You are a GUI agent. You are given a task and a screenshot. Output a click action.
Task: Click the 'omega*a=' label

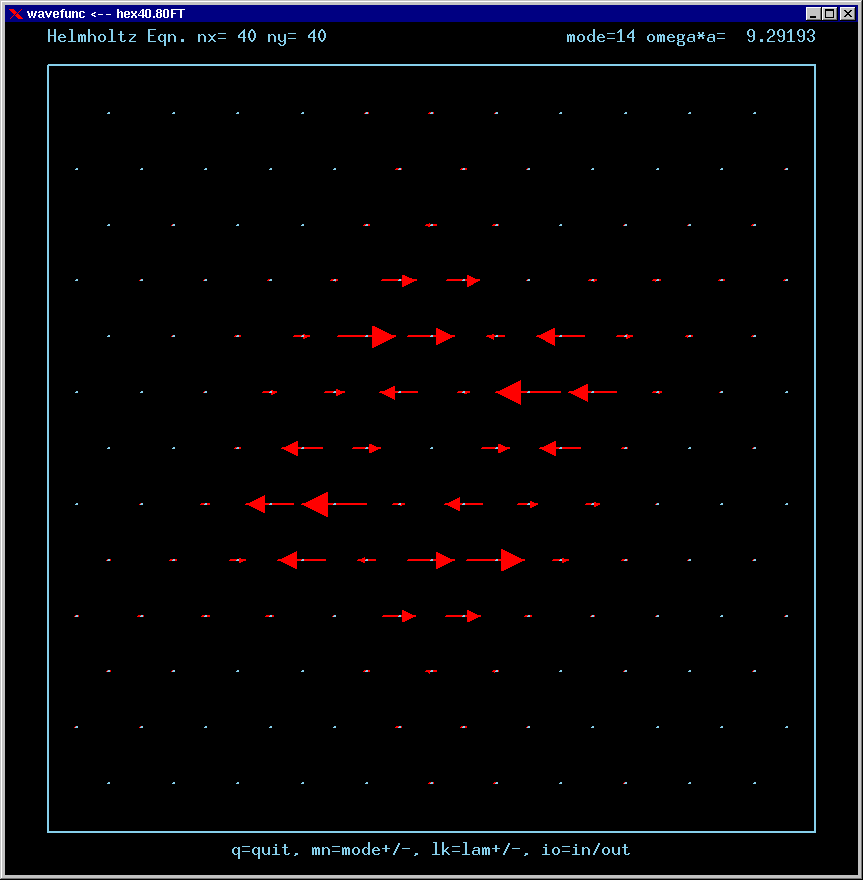tap(686, 38)
